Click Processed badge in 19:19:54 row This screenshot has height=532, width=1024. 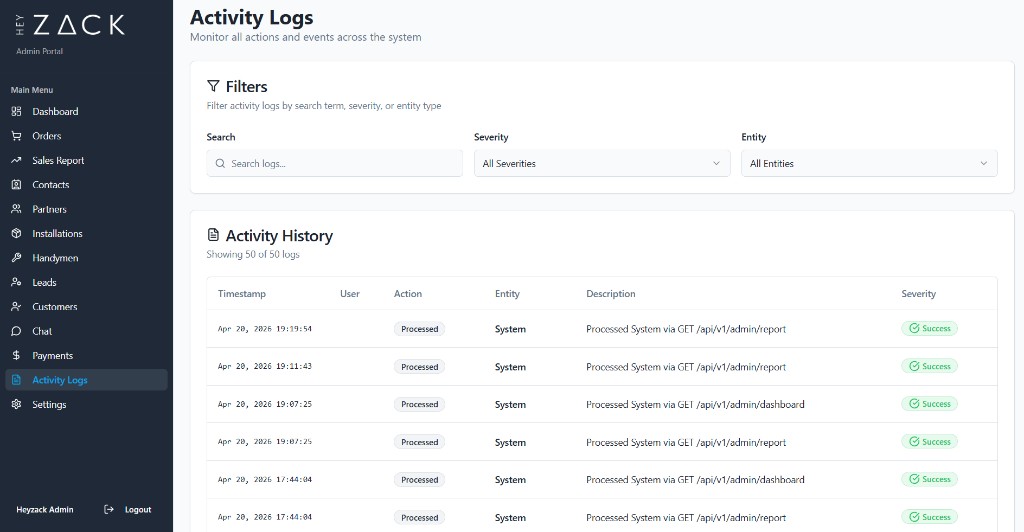[419, 329]
